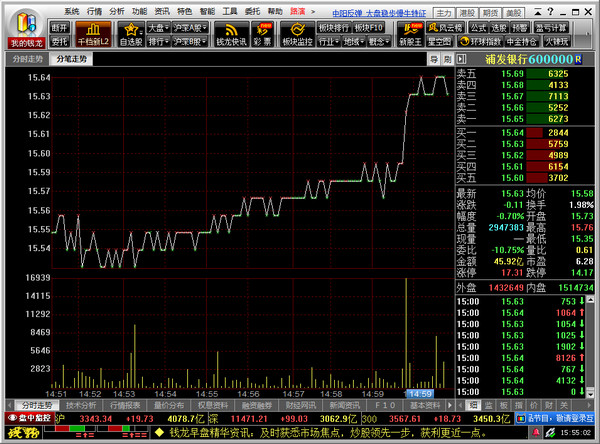This screenshot has width=600, height=444.
Task: Toggle the 盘中监控 monitoring button
Action: [30, 418]
